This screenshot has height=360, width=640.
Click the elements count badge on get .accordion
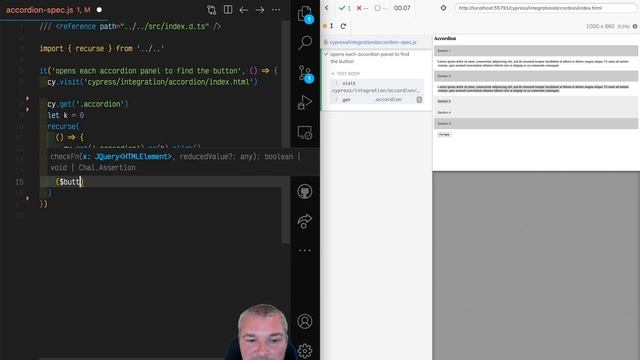(419, 100)
